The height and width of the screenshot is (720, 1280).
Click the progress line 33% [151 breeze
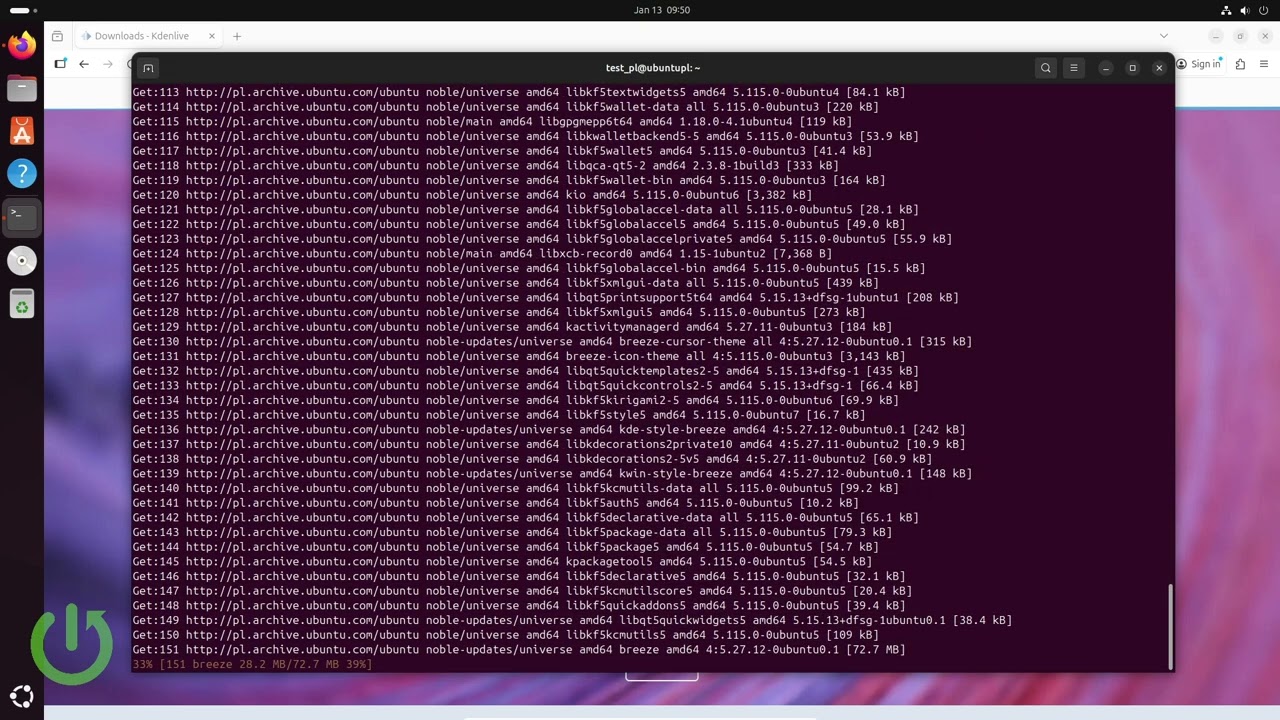252,664
